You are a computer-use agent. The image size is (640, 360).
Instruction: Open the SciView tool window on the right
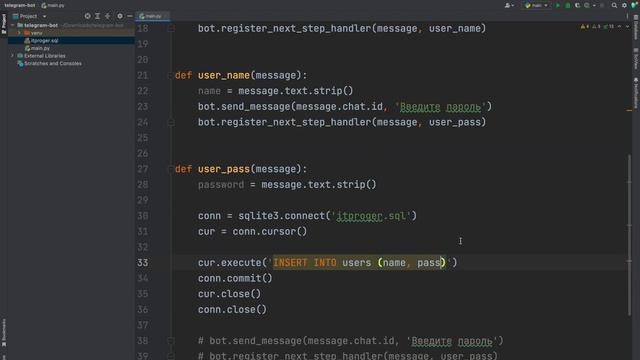tap(636, 59)
